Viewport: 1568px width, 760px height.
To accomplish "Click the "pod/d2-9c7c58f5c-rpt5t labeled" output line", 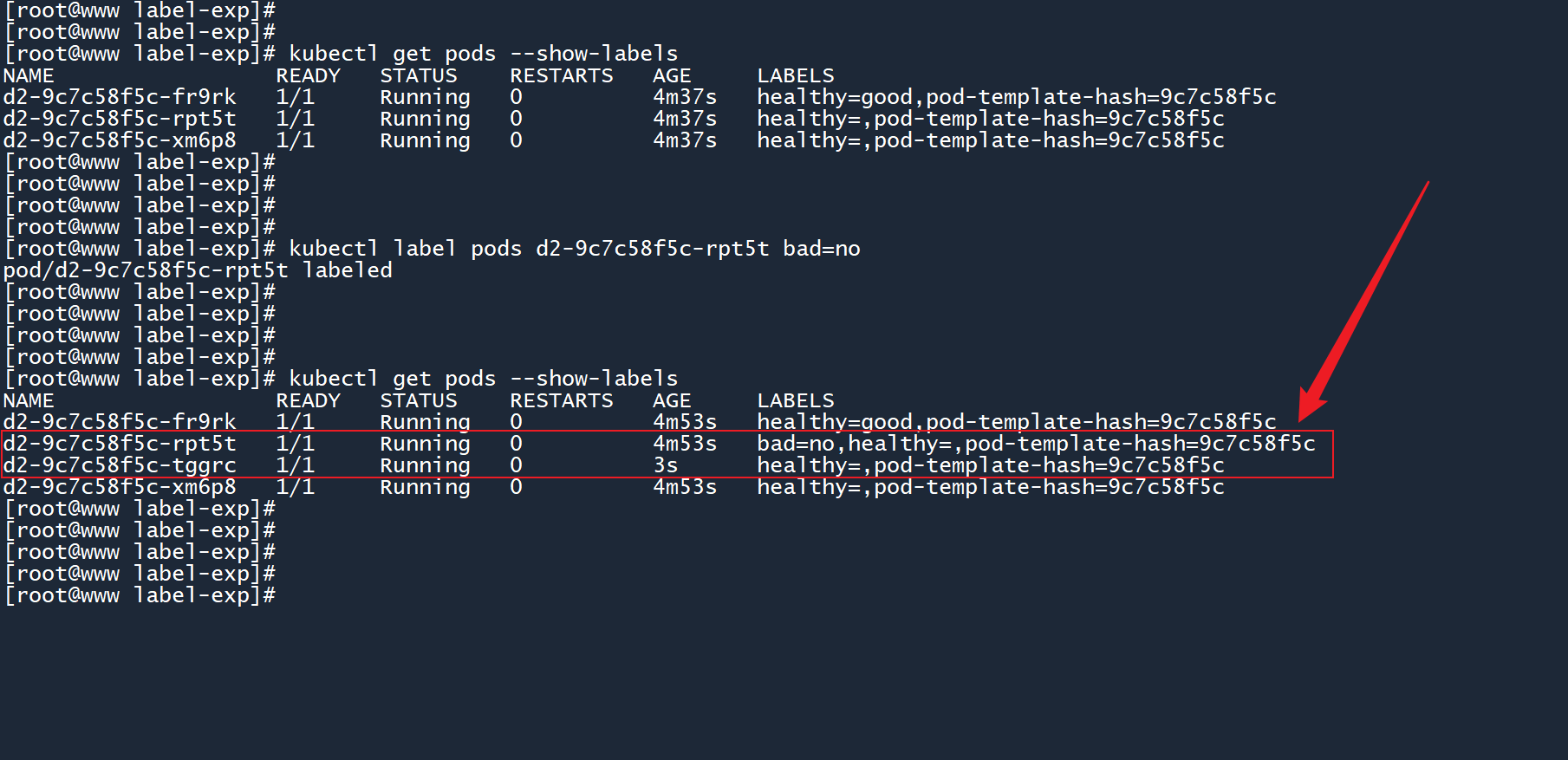I will (x=198, y=270).
